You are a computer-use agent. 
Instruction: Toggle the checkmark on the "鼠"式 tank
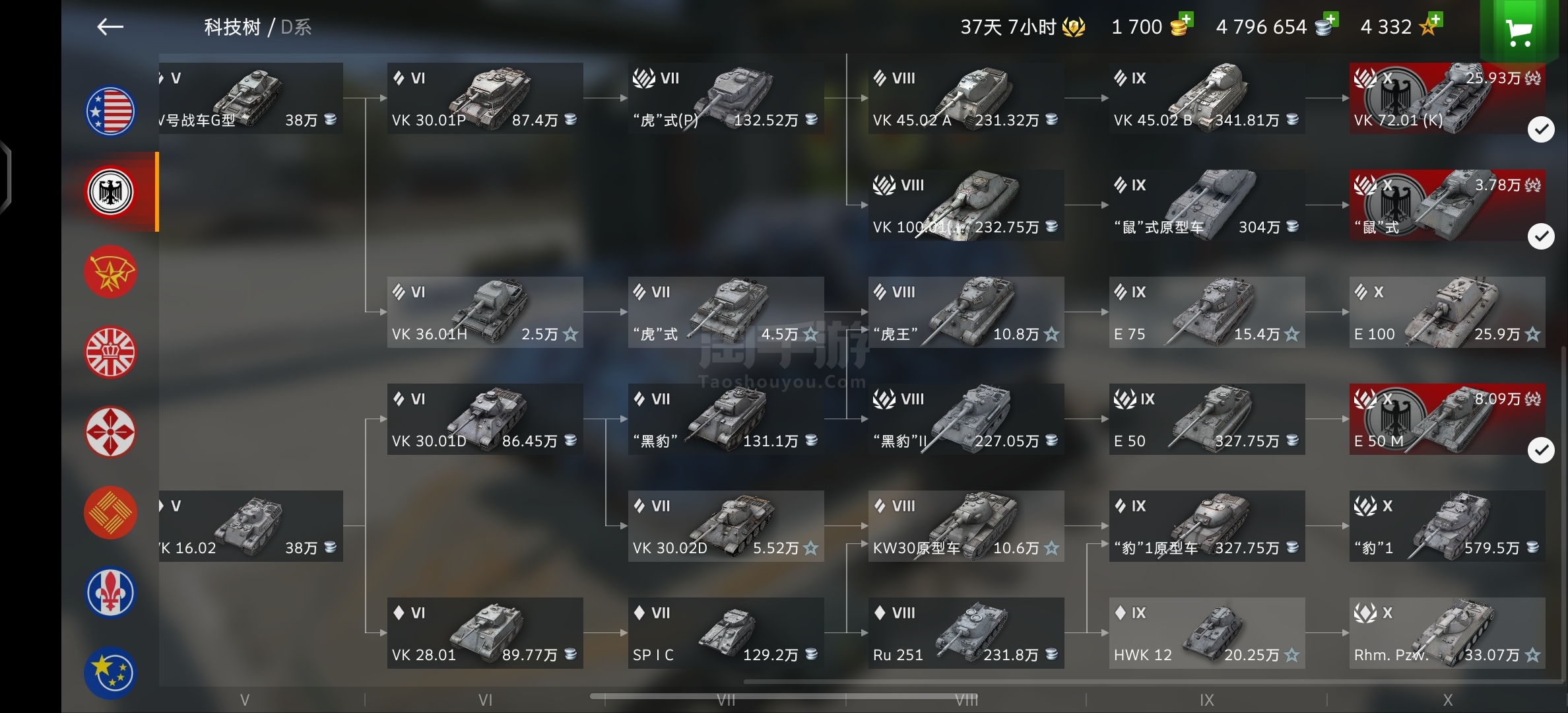point(1541,236)
